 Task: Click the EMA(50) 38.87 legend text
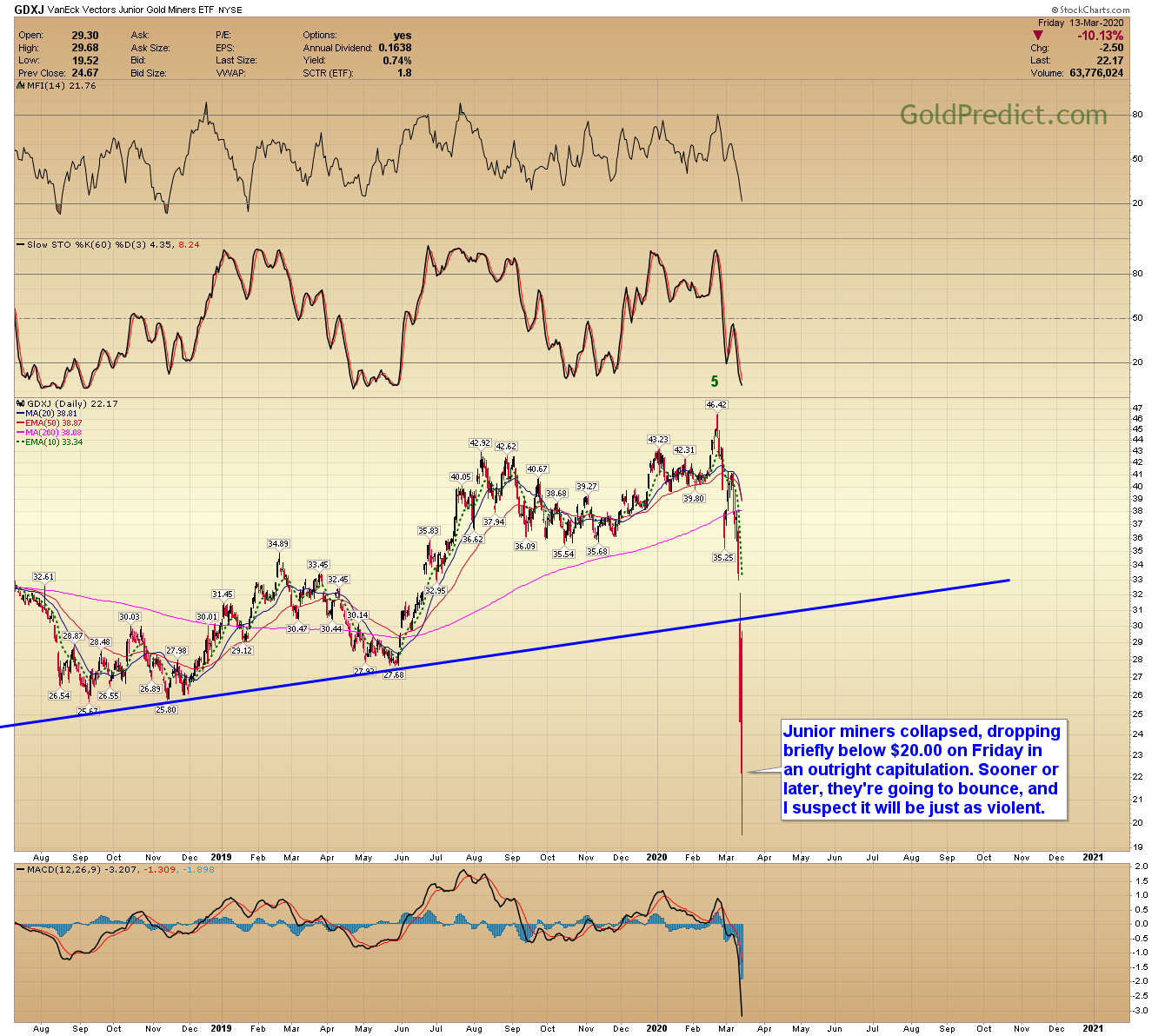tap(54, 423)
